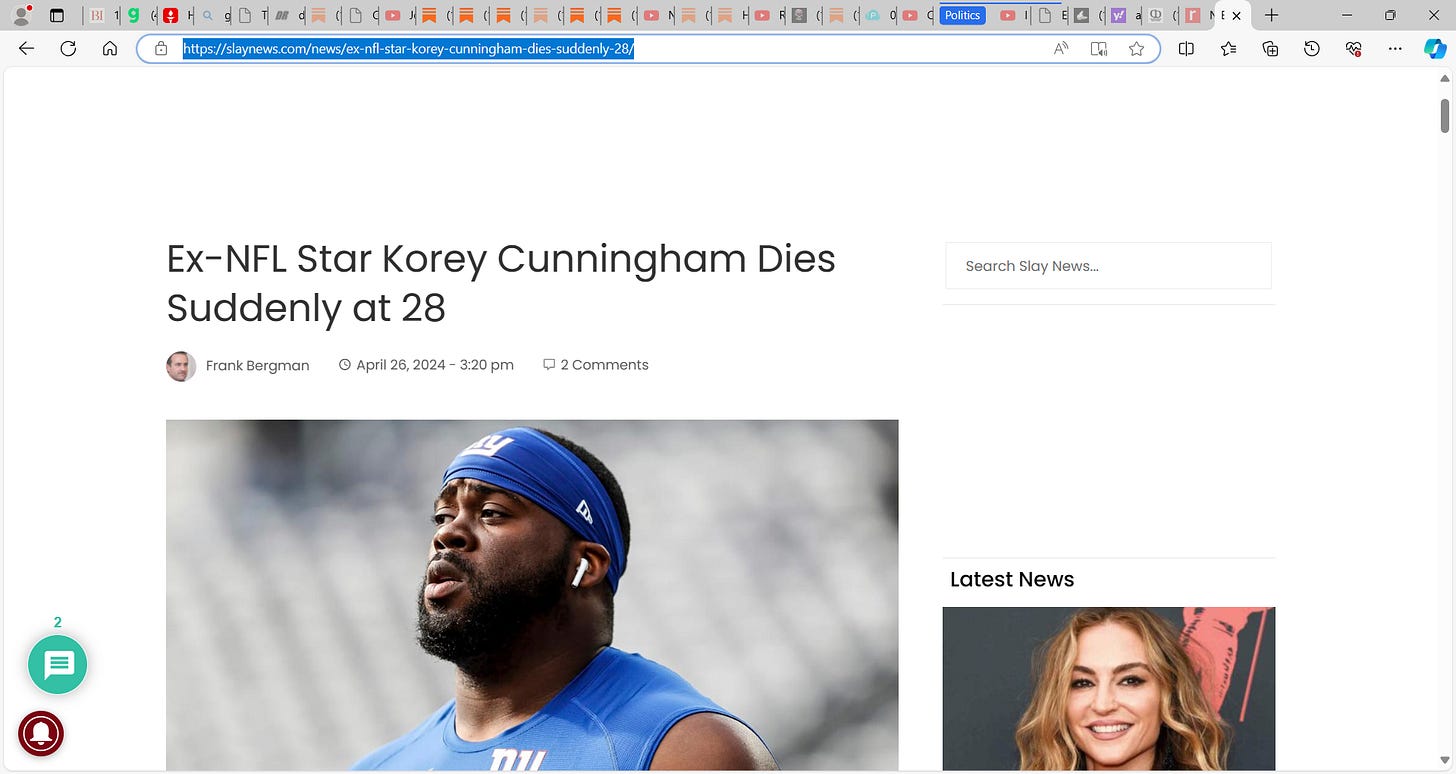Expand the Politics tab group
This screenshot has width=1456, height=774.
962,15
